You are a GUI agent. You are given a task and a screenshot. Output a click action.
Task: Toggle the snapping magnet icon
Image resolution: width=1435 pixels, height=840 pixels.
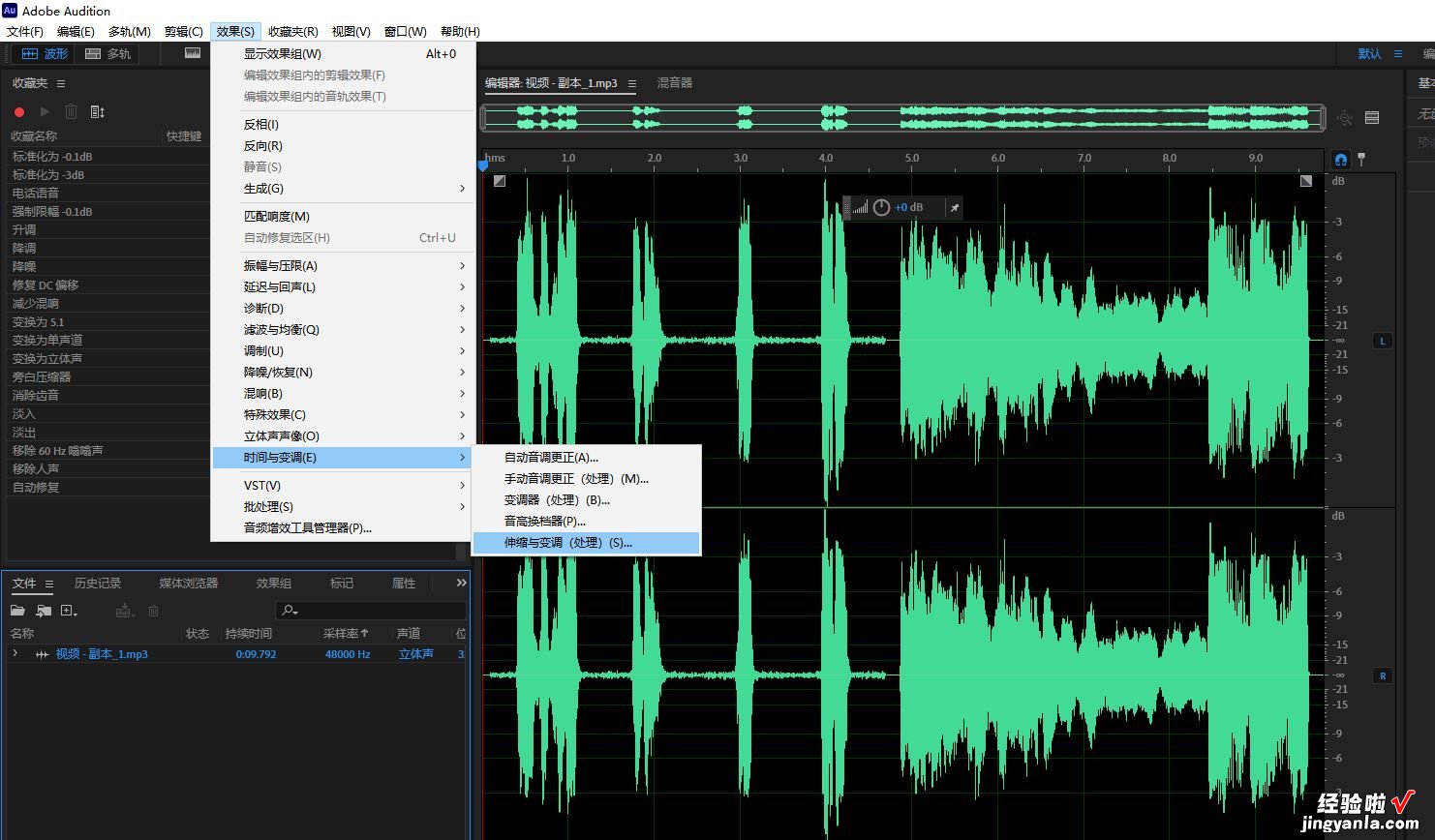click(1341, 159)
